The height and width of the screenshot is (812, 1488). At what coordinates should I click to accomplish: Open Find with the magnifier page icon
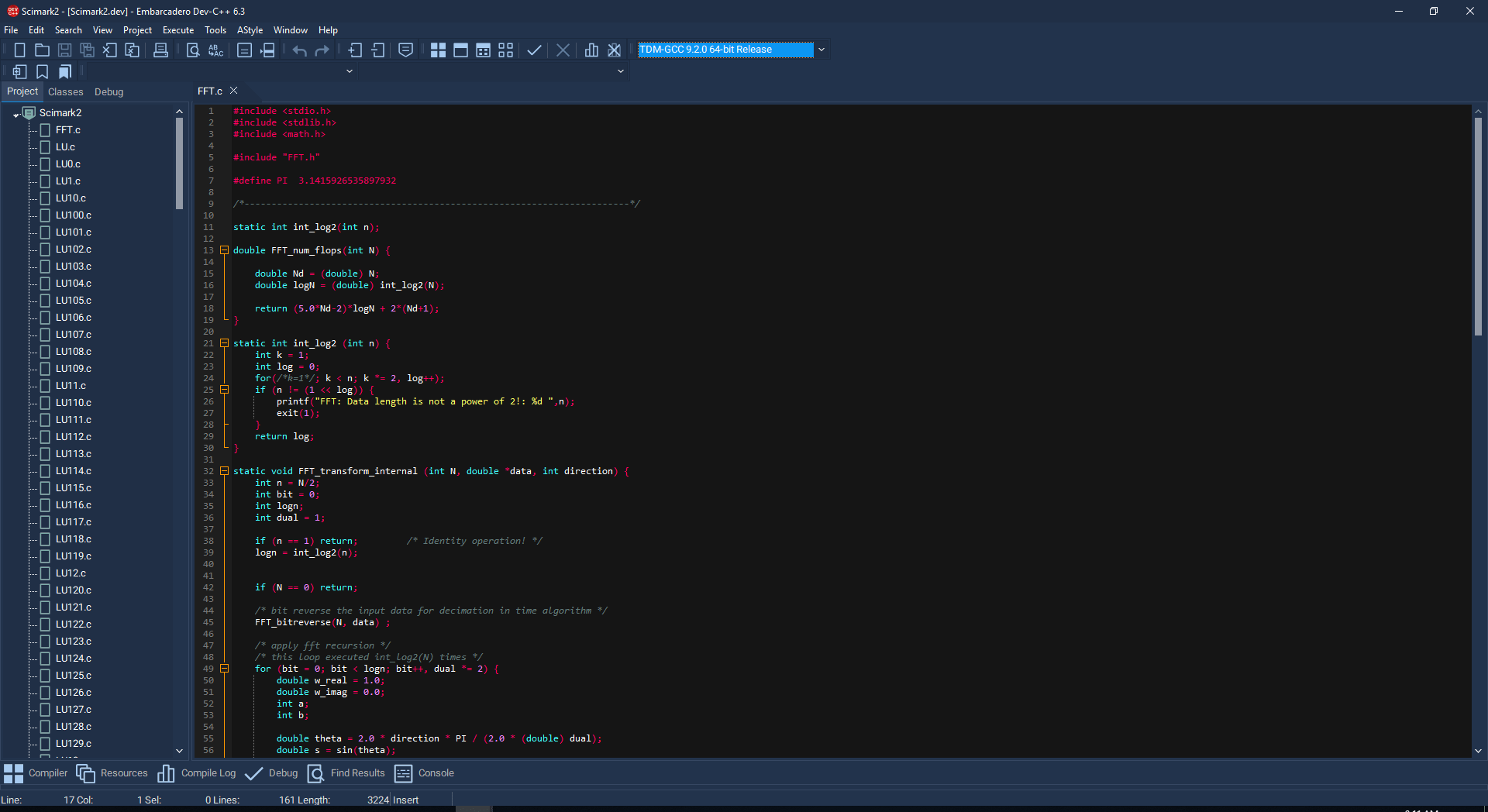tap(193, 50)
